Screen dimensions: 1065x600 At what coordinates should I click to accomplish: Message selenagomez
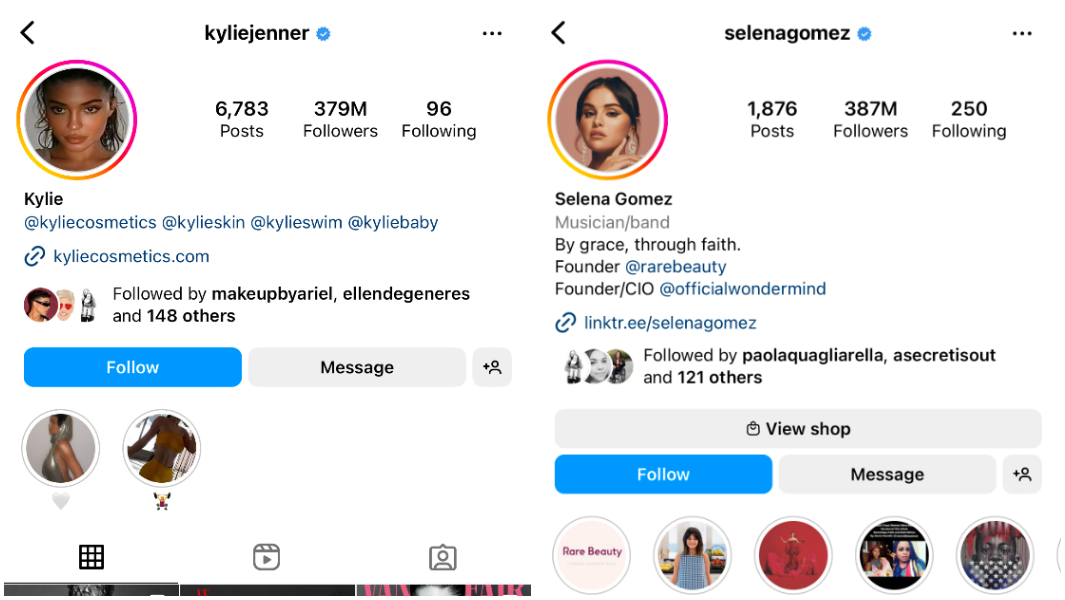pyautogui.click(x=886, y=474)
